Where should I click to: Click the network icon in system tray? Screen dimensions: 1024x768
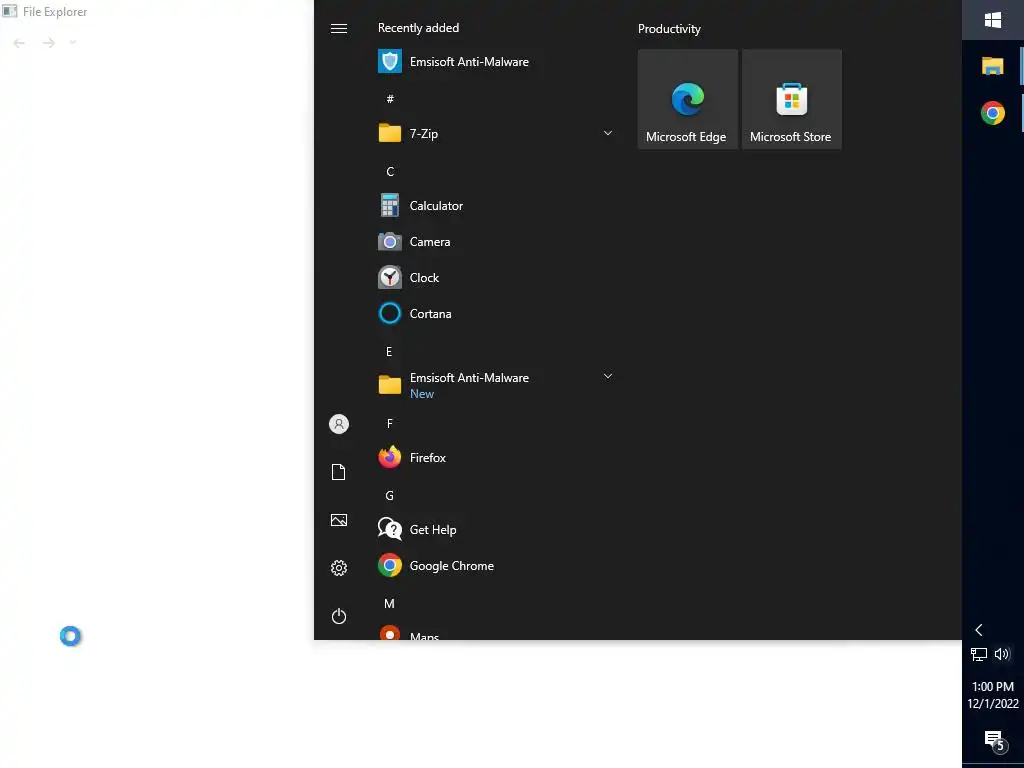click(x=978, y=654)
